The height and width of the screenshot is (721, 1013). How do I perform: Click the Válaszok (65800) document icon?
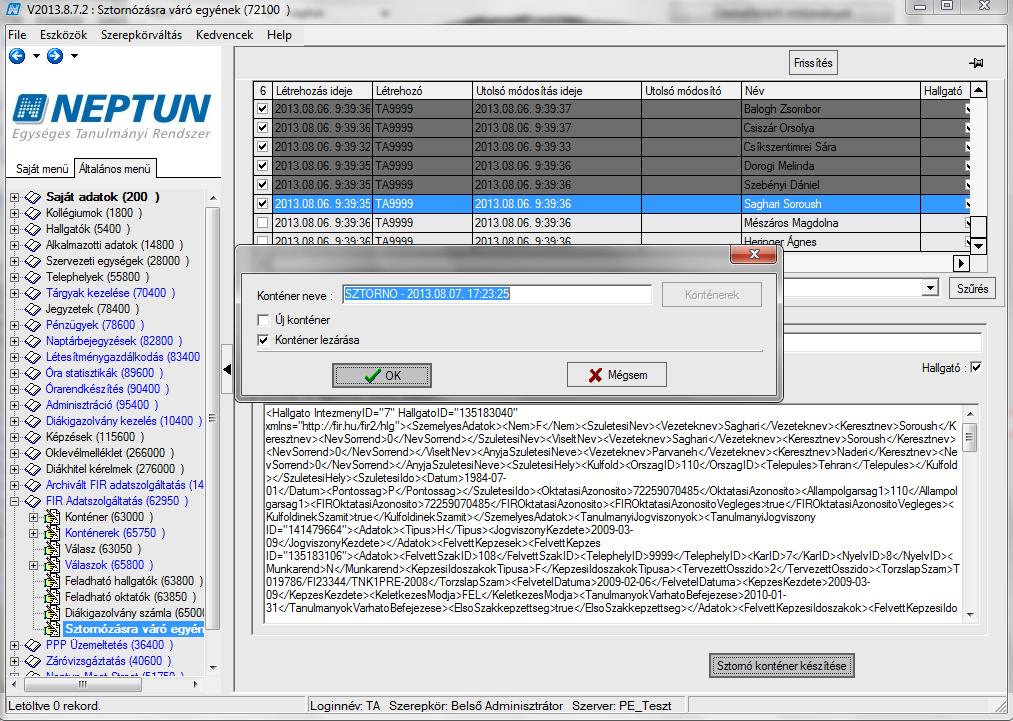click(52, 565)
